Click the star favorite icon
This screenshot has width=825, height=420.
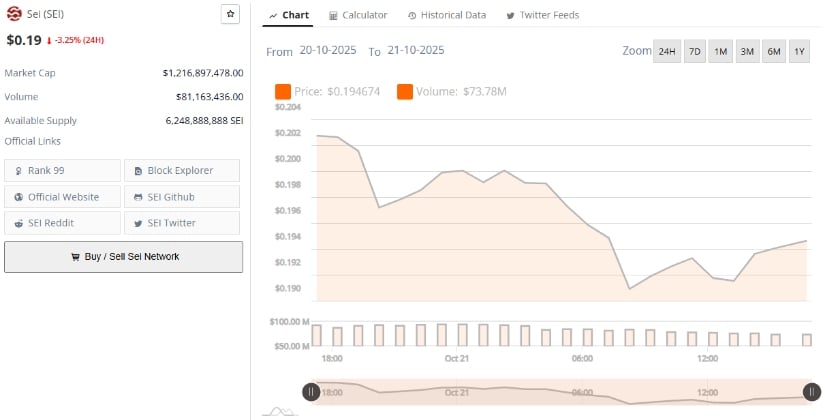click(x=230, y=14)
